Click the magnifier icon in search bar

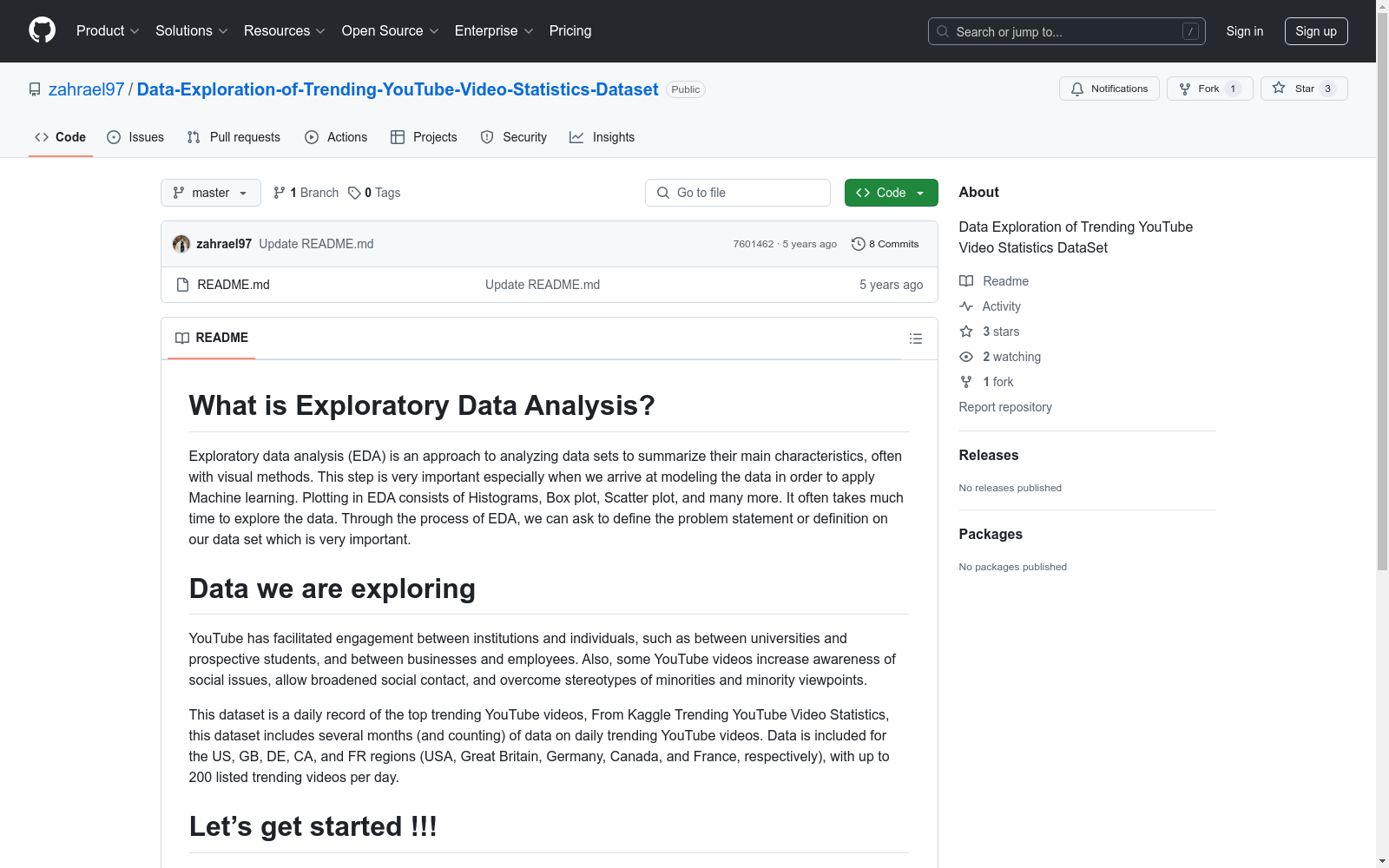(943, 31)
